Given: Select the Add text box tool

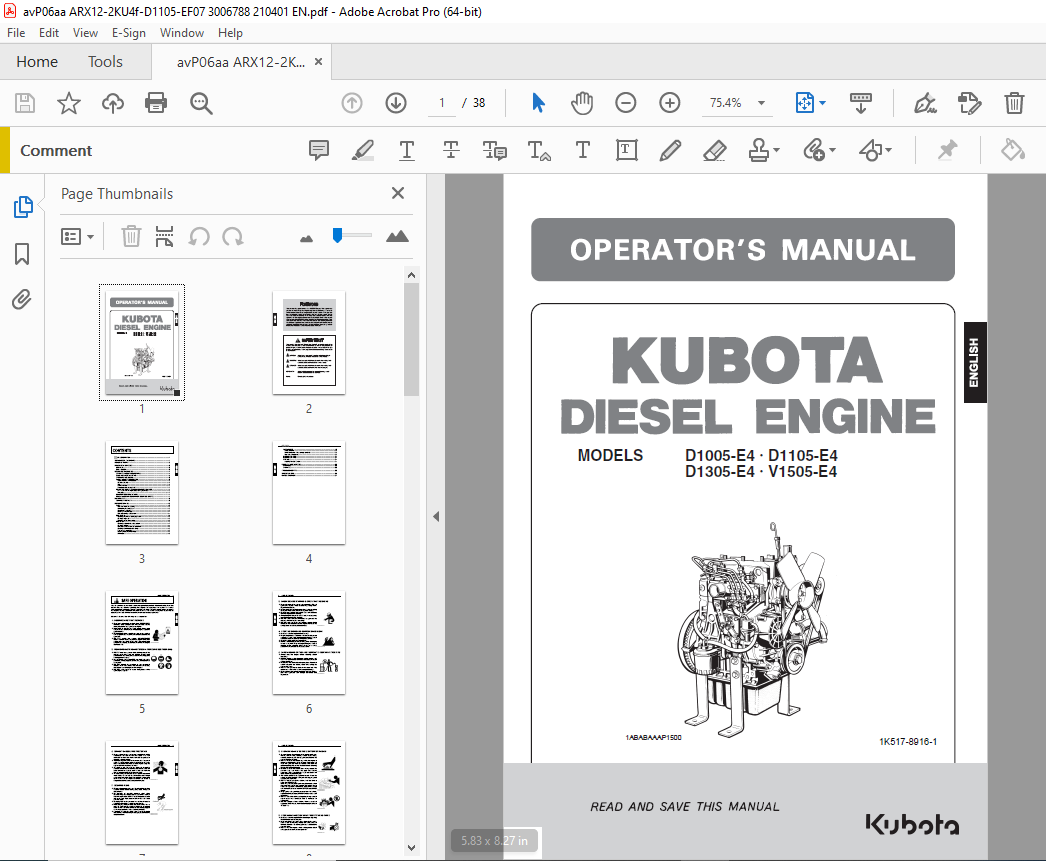Looking at the screenshot, I should coord(626,150).
